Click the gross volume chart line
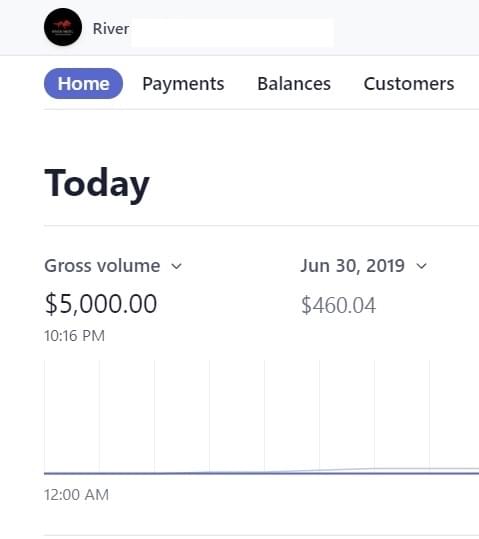479x539 pixels. pyautogui.click(x=261, y=473)
